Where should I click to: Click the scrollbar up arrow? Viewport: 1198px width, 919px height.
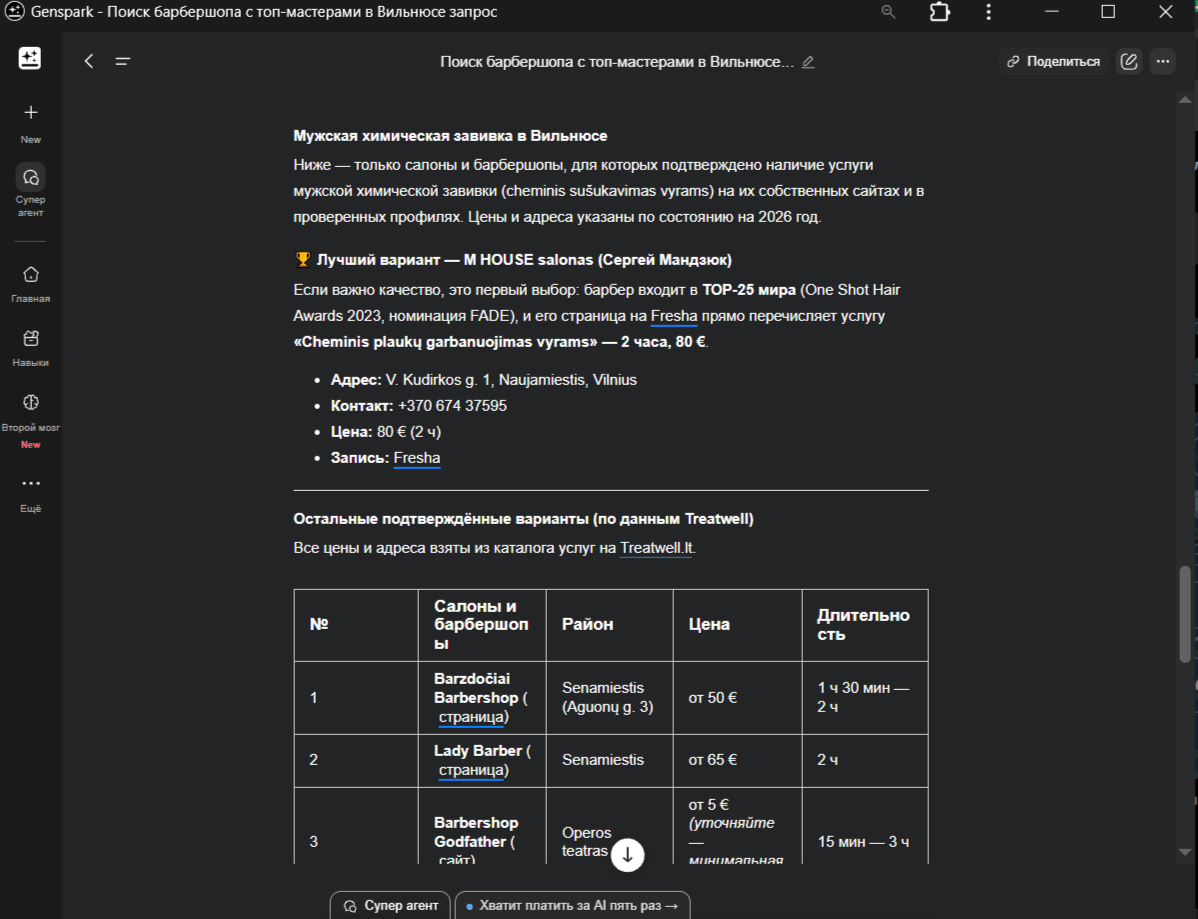click(x=1185, y=100)
